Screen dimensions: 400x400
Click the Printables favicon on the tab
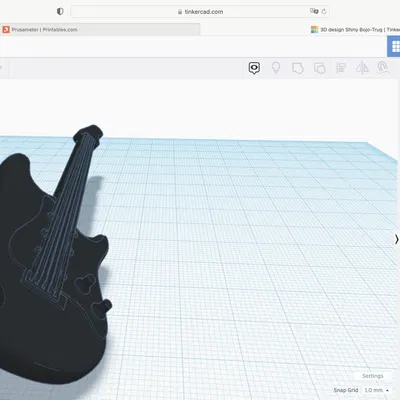(x=6, y=30)
